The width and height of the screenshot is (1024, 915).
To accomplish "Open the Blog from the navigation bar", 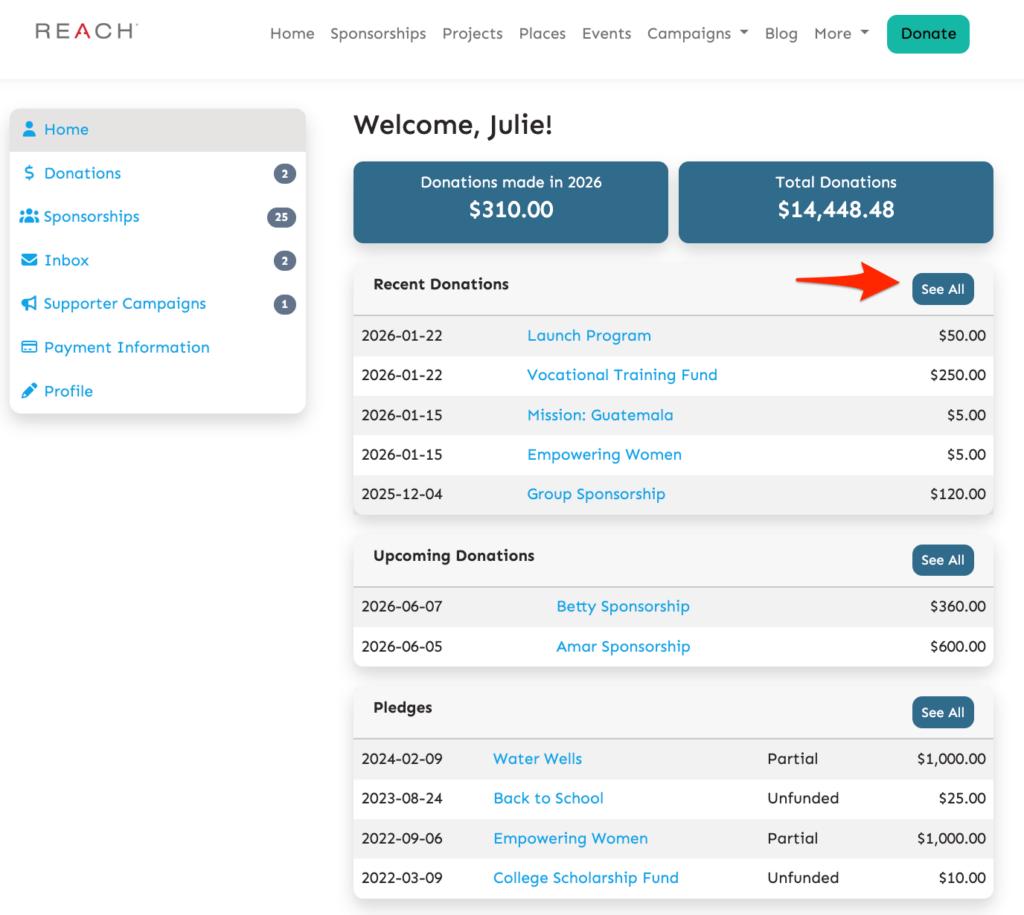I will pyautogui.click(x=781, y=33).
